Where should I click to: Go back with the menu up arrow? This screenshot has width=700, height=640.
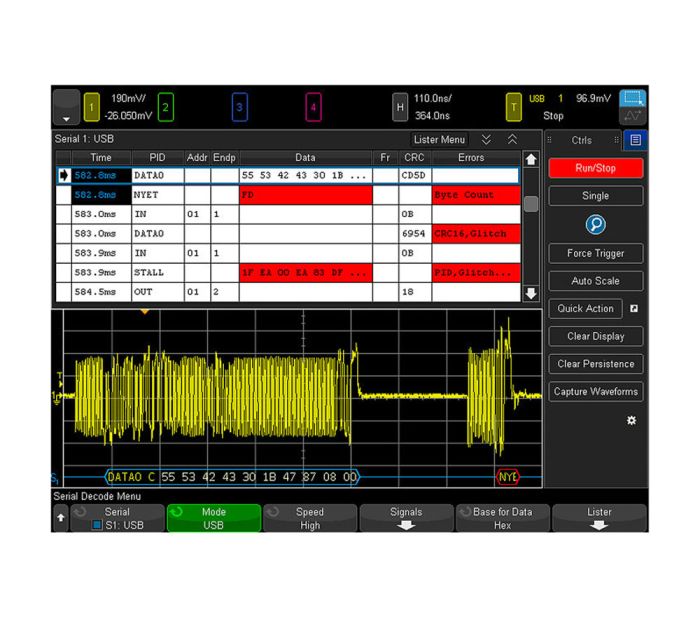tap(61, 518)
